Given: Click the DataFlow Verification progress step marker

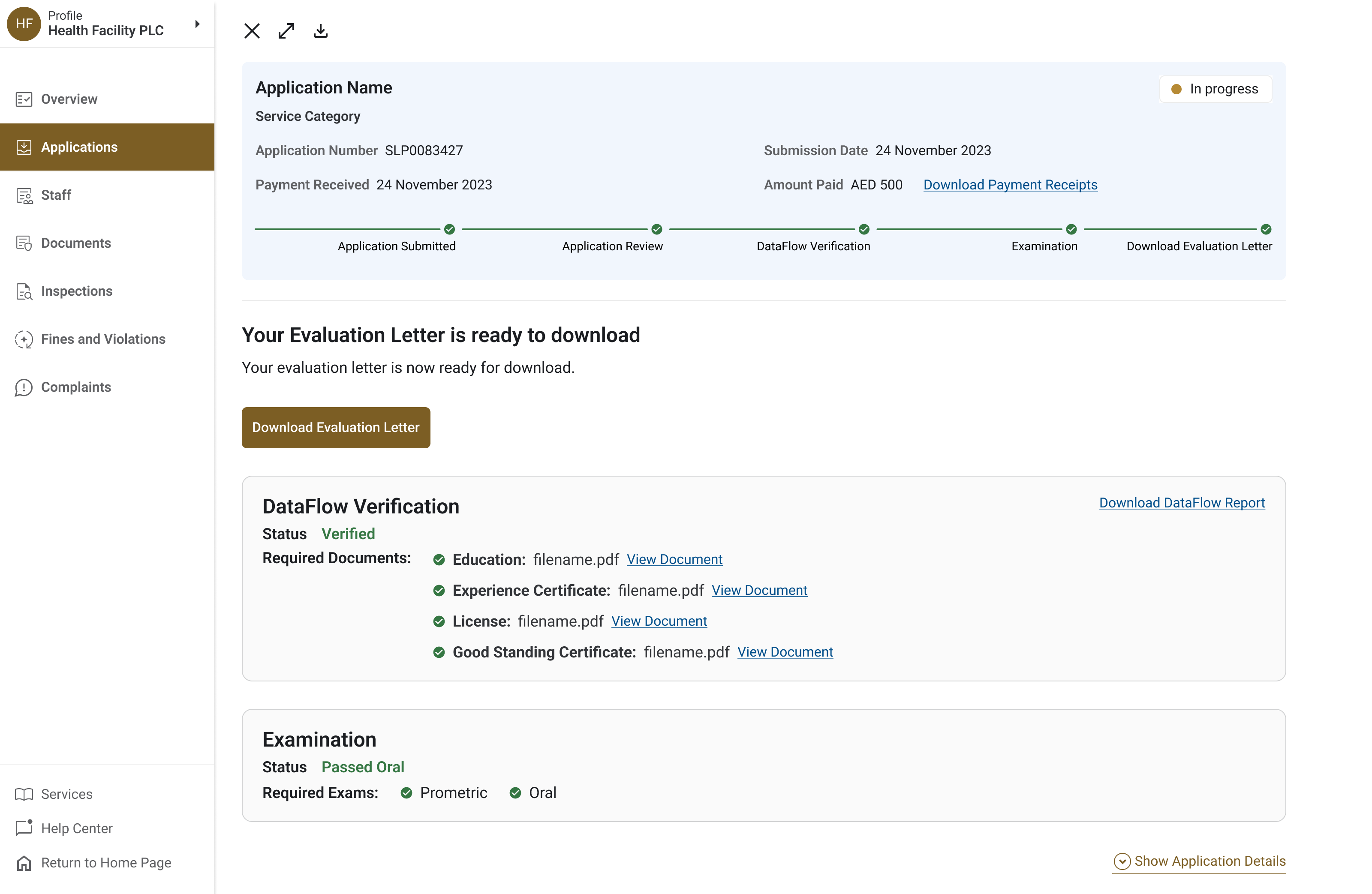Looking at the screenshot, I should click(864, 229).
